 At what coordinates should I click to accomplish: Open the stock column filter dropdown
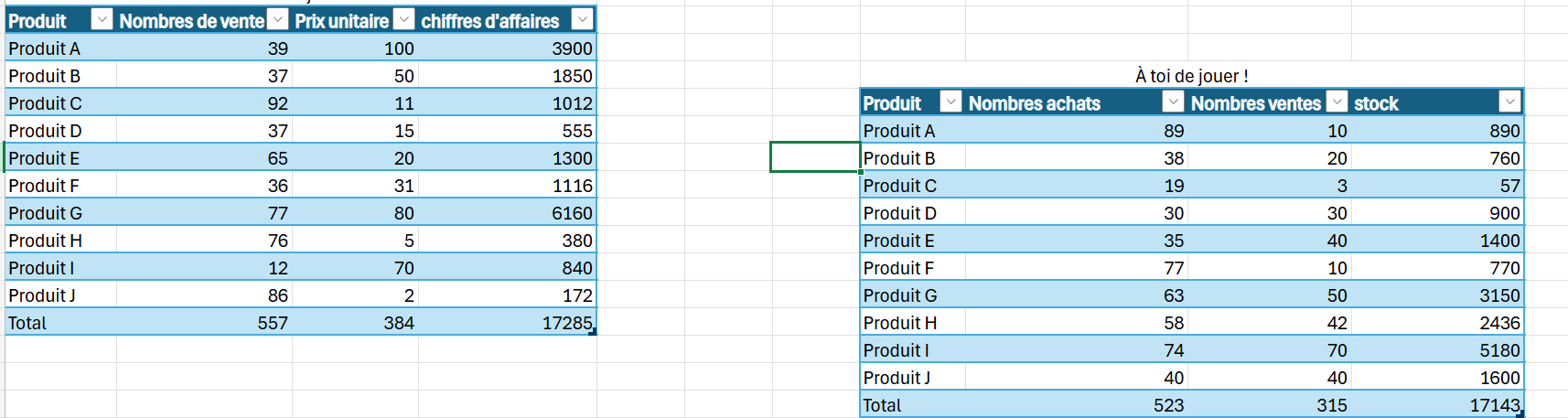tap(1509, 102)
